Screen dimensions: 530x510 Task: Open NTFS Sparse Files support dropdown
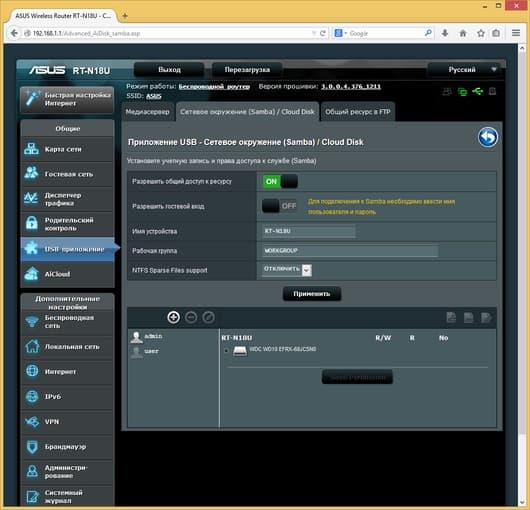tap(287, 270)
